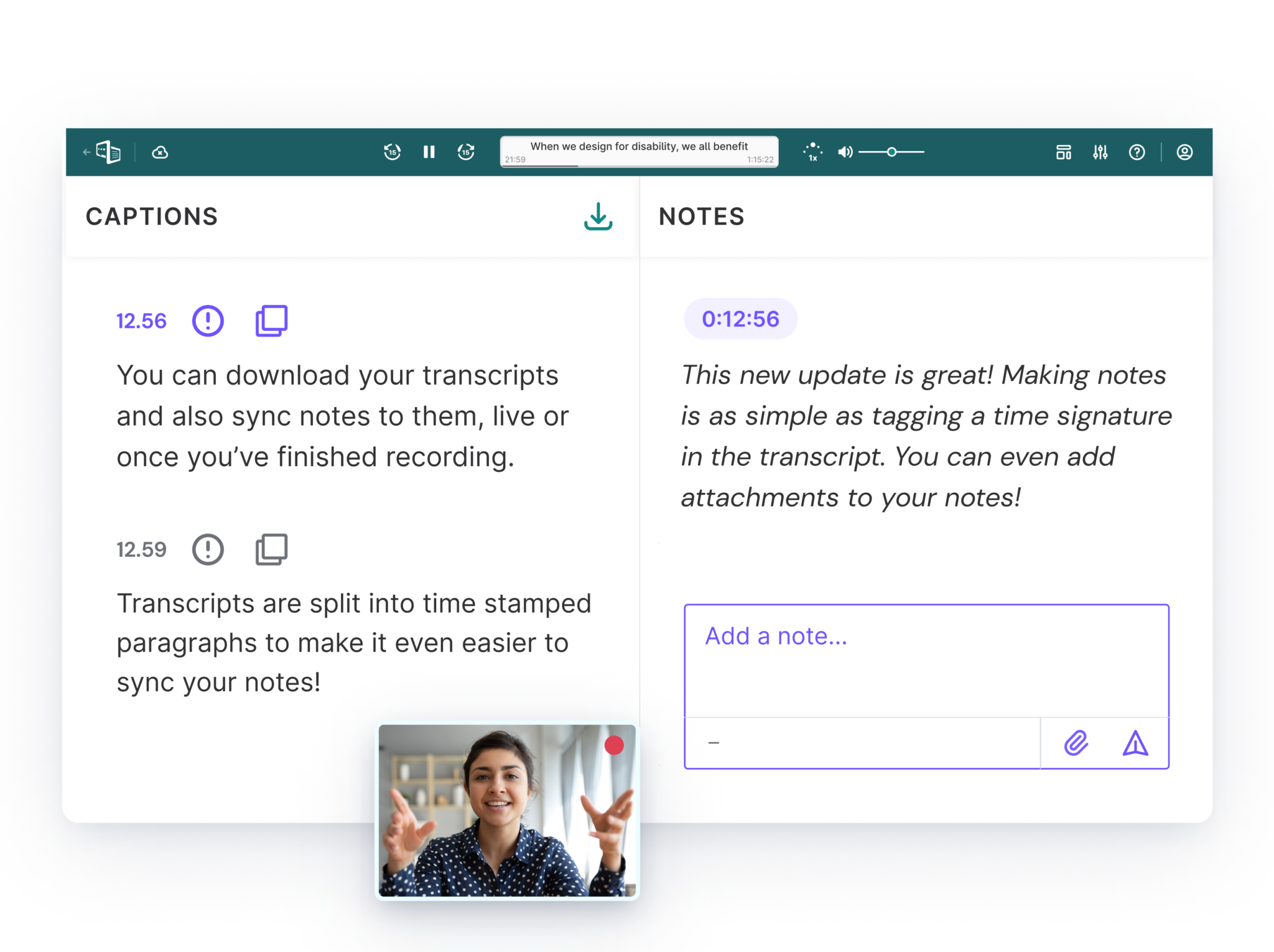Screen dimensions: 1274x952
Task: Adjust the volume slider
Action: (891, 151)
